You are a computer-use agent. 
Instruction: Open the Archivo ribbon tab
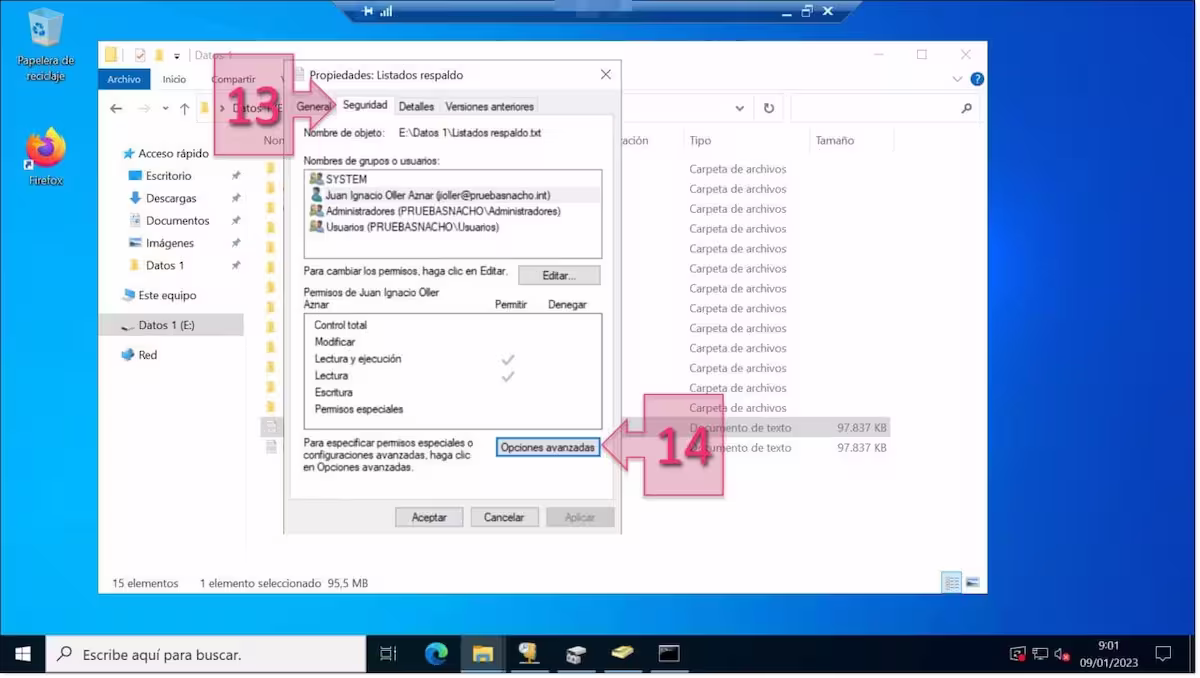[x=124, y=79]
